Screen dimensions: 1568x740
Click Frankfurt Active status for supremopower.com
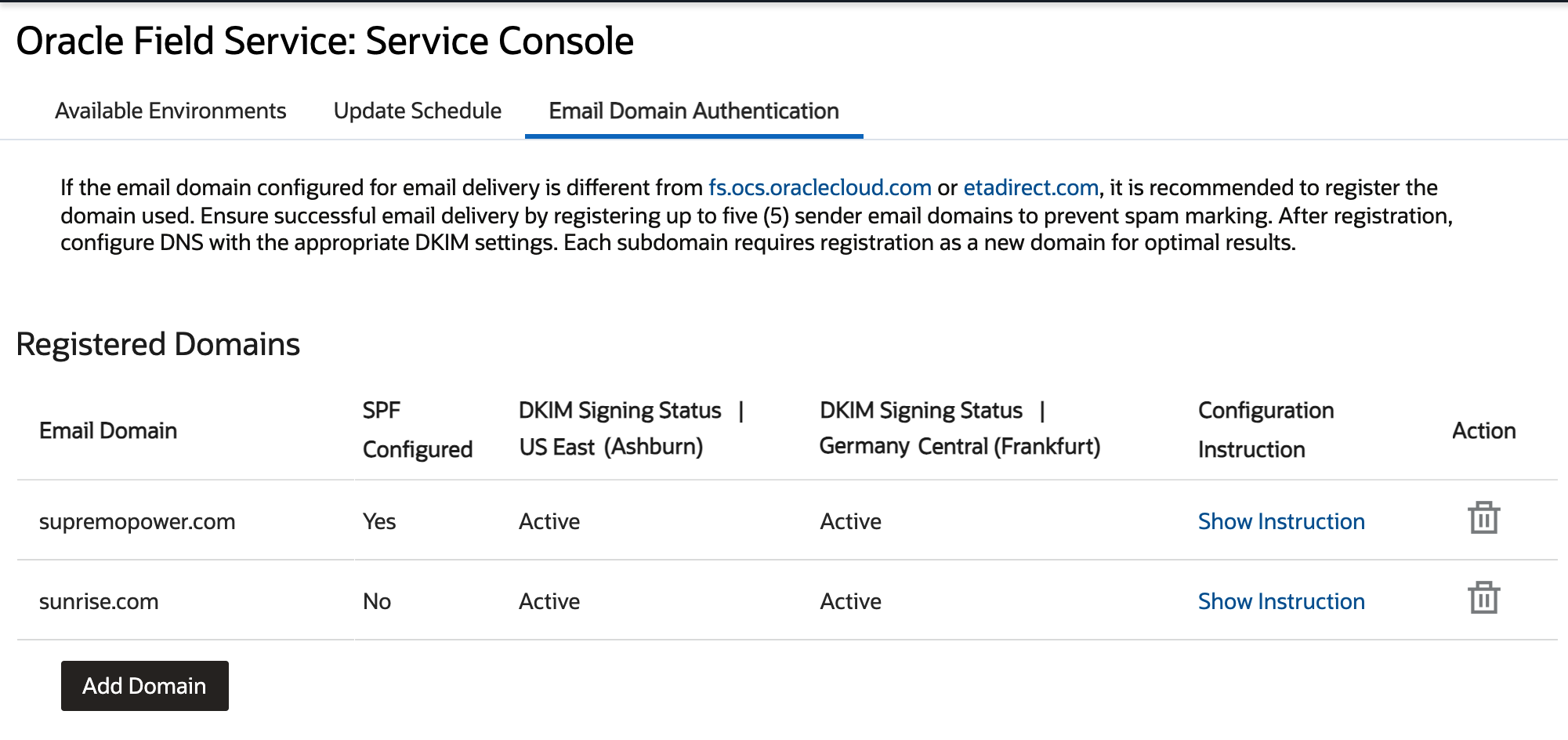(x=850, y=521)
